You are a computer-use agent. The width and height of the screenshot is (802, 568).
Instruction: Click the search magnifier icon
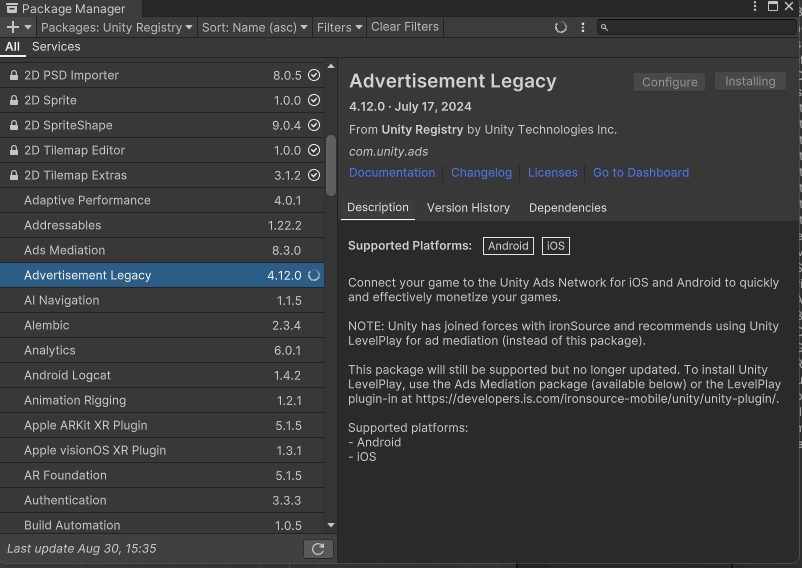[x=604, y=27]
